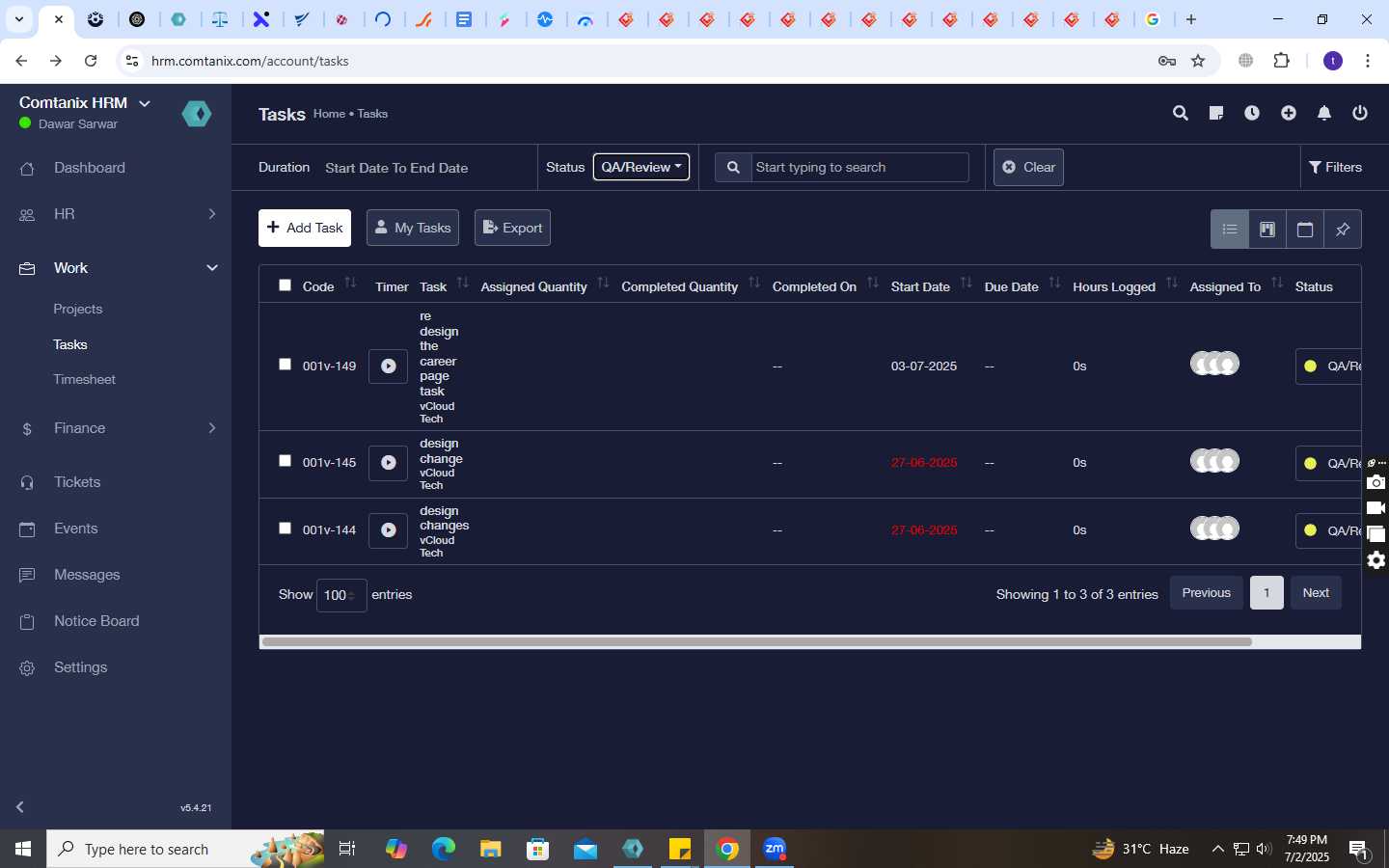Open the Status QA/Review dropdown

641,167
